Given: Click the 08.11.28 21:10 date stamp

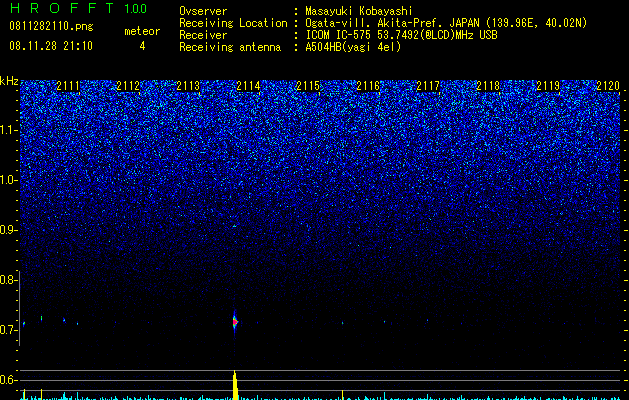Looking at the screenshot, I should point(51,46).
